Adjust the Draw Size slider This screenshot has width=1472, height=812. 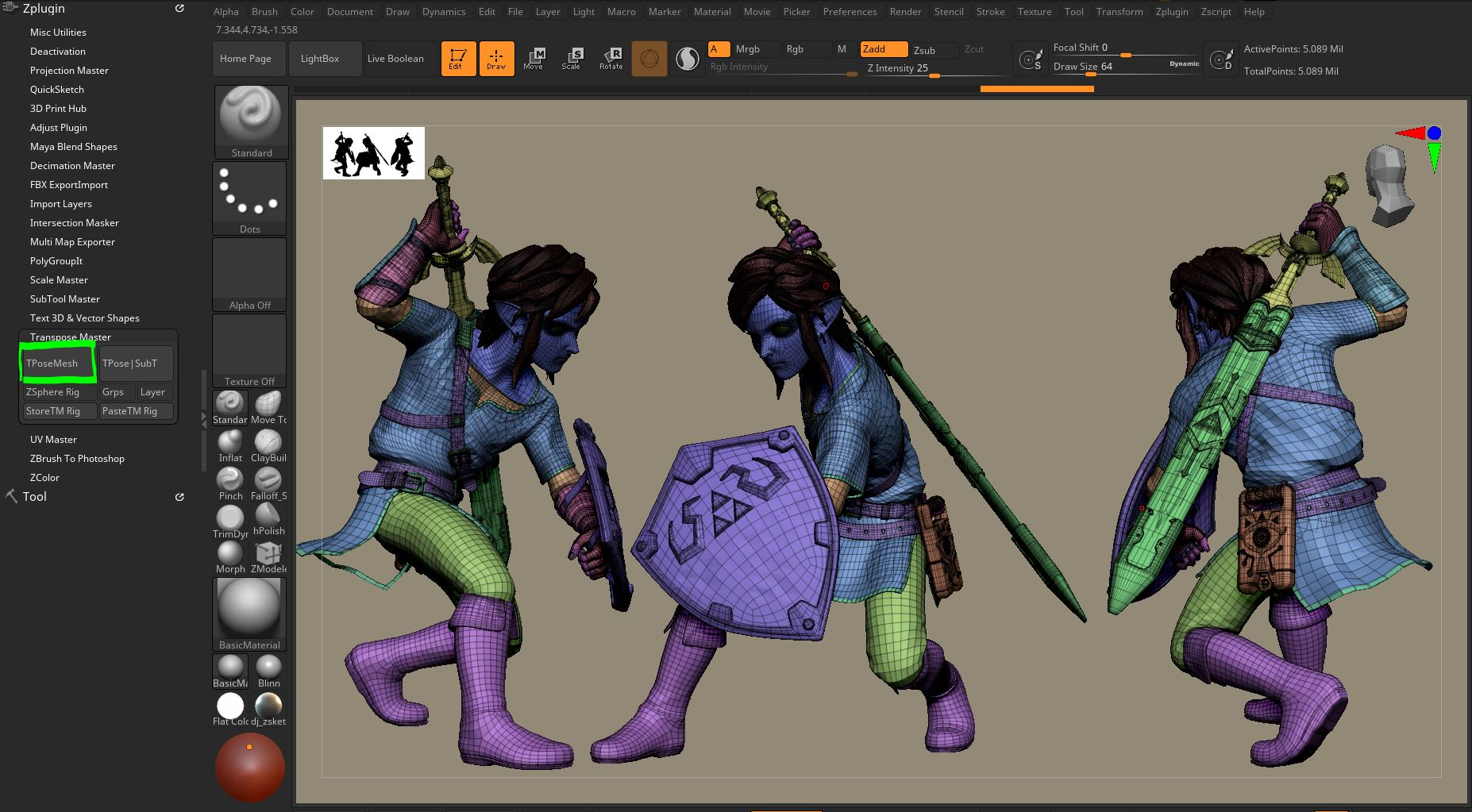(1126, 67)
